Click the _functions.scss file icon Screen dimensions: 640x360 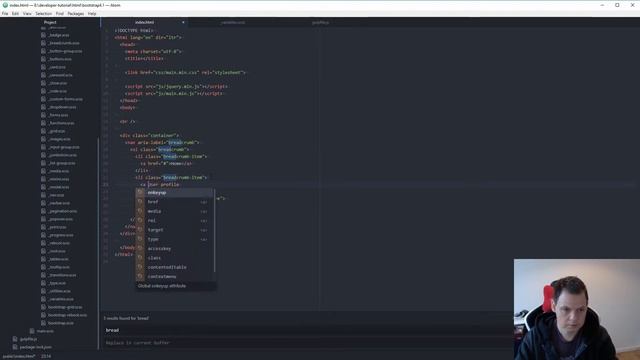pos(43,123)
